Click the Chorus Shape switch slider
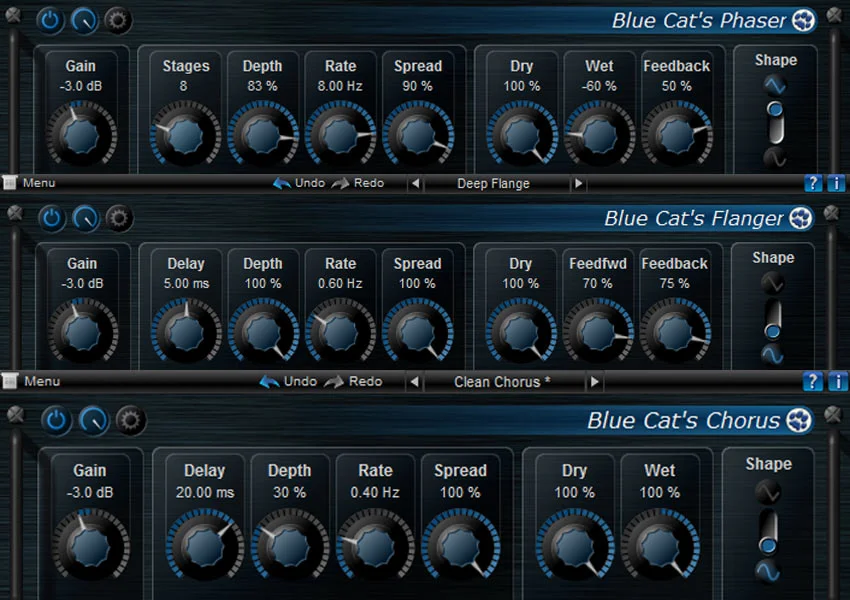Image resolution: width=850 pixels, height=600 pixels. point(768,532)
